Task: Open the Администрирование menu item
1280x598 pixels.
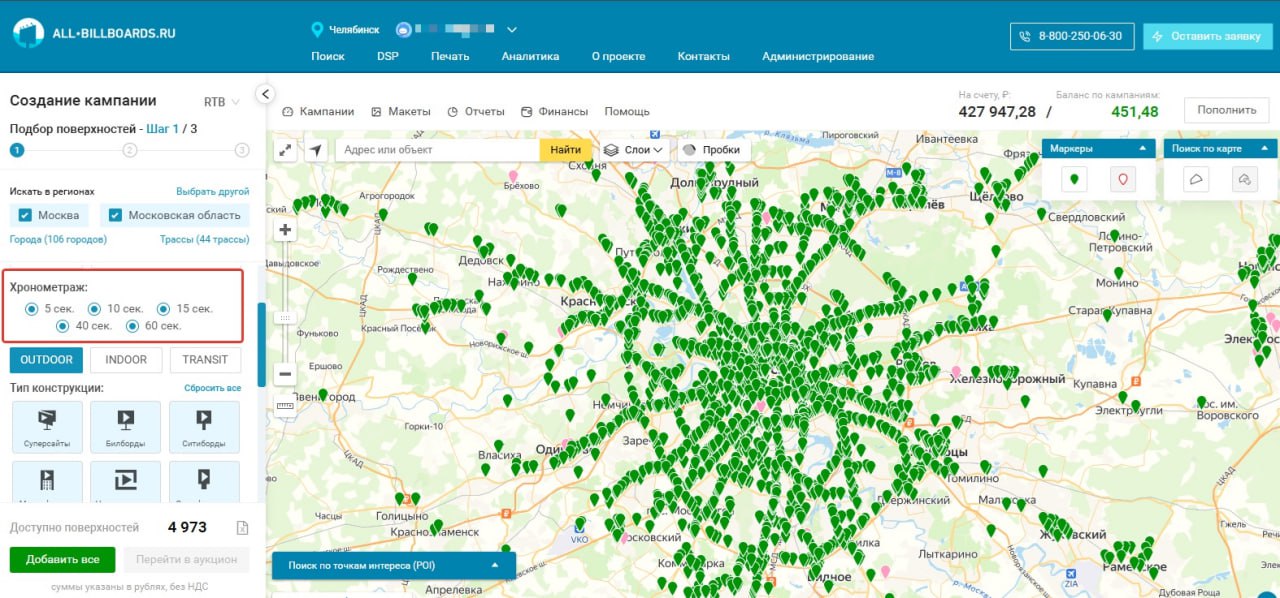Action: [x=818, y=56]
